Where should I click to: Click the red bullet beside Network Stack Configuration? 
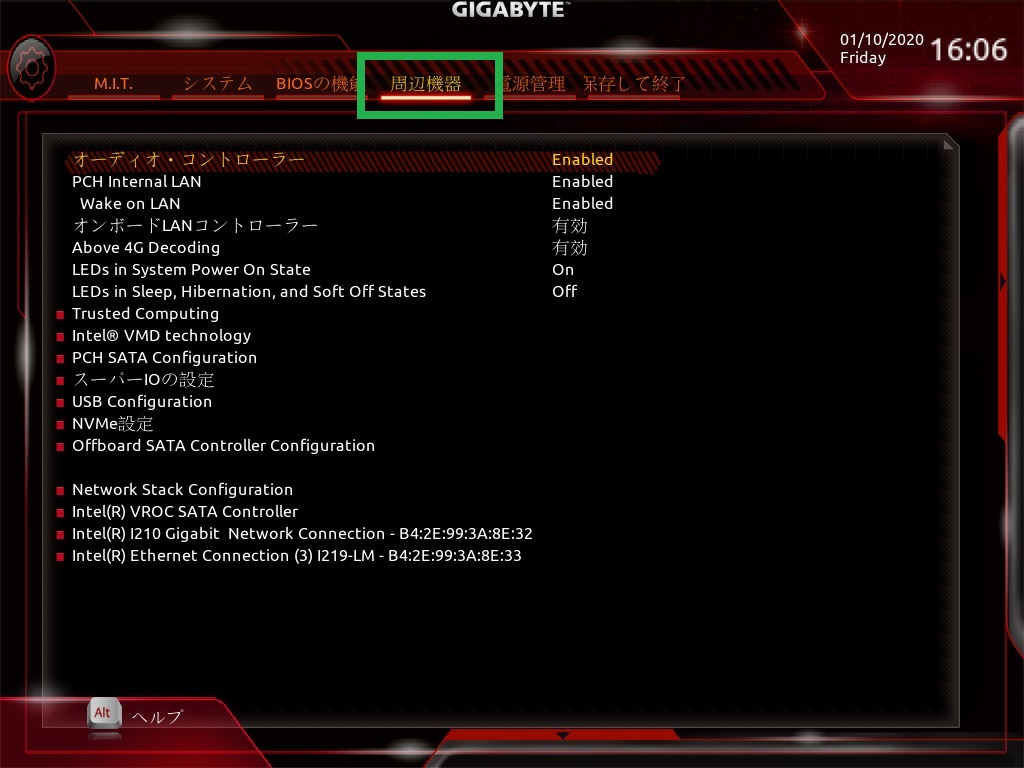(x=60, y=490)
